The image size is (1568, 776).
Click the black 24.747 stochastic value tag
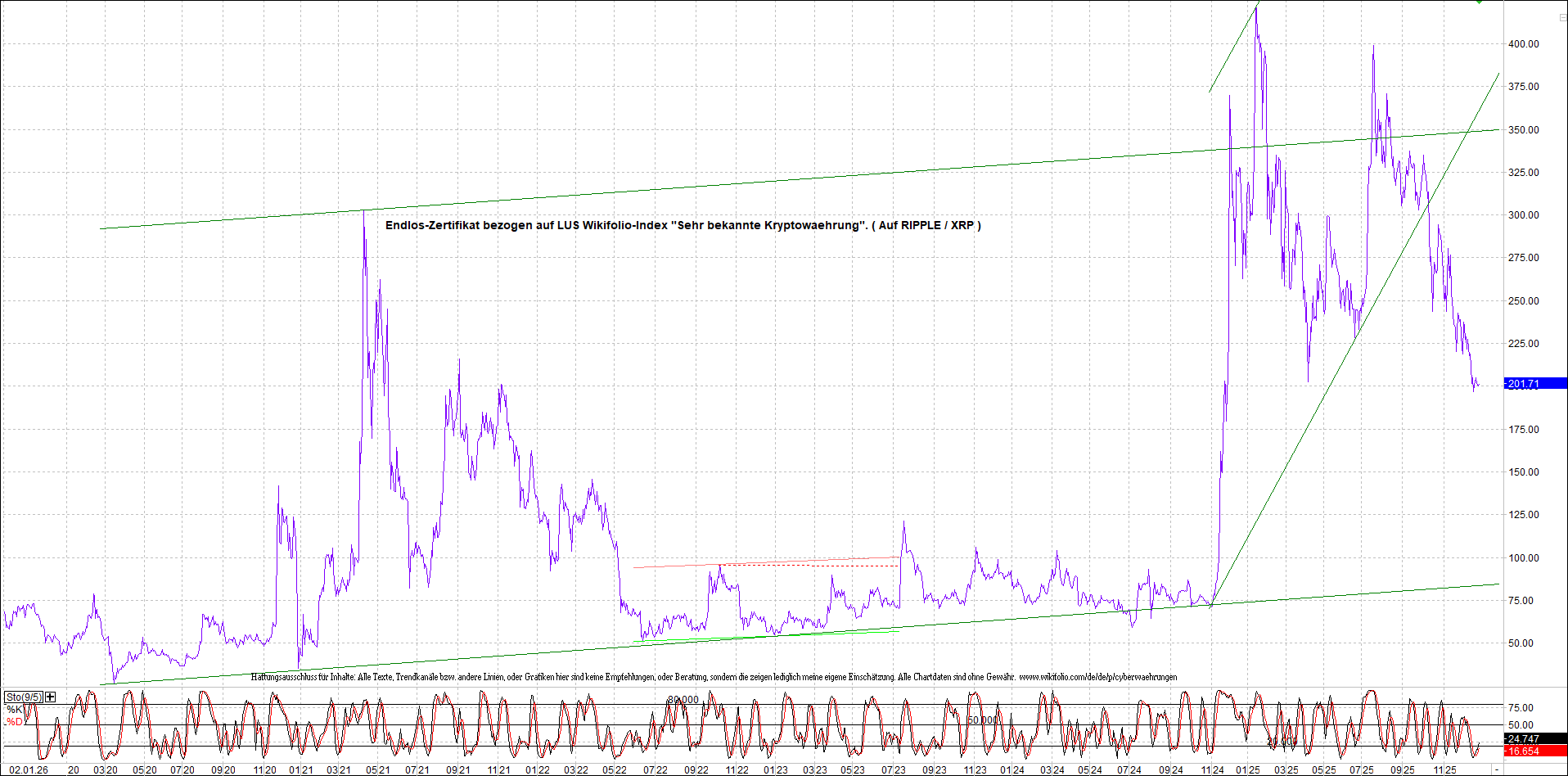click(x=1524, y=738)
